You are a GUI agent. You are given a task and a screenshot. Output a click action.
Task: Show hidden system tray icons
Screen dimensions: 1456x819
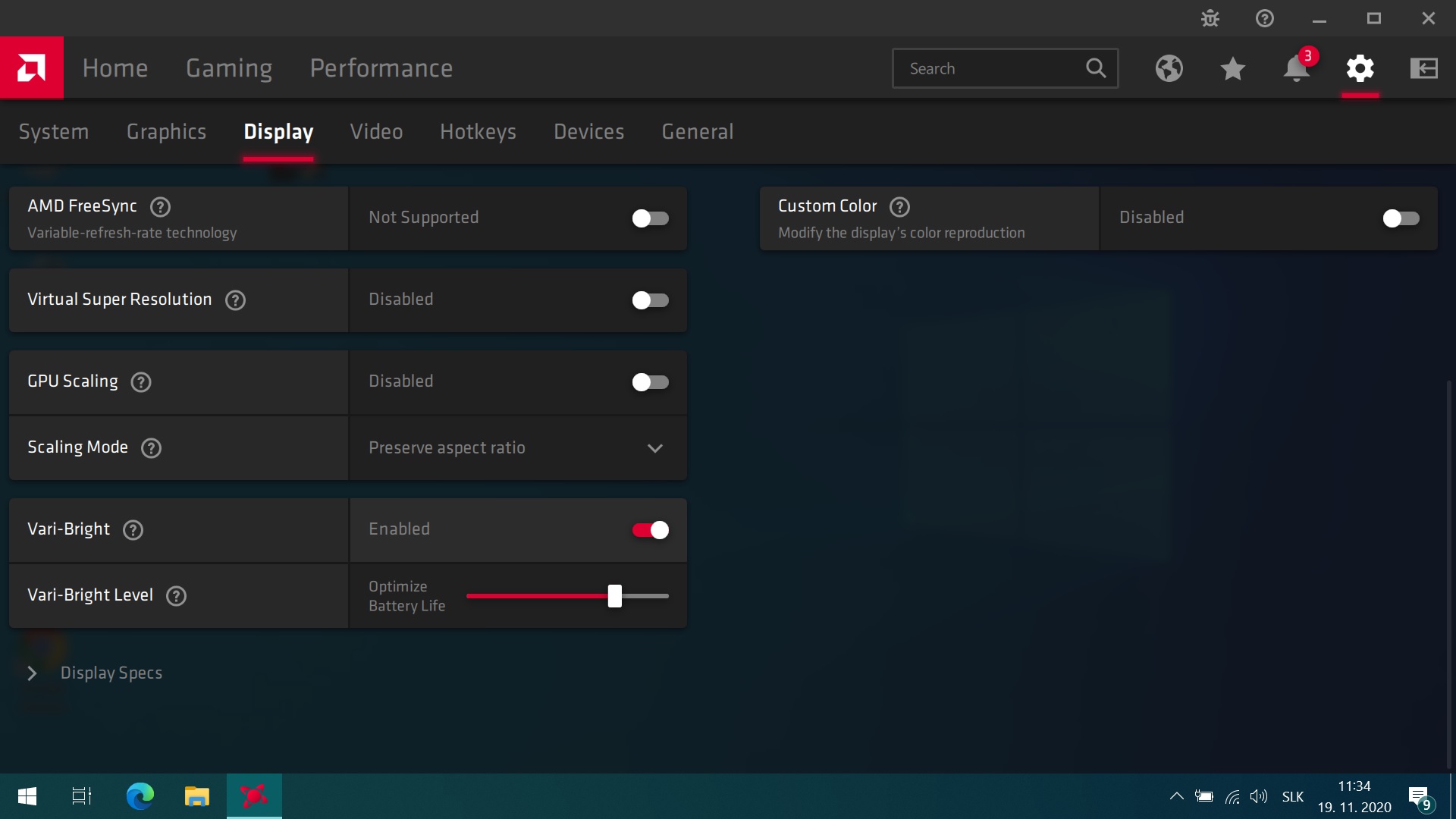pos(1176,796)
